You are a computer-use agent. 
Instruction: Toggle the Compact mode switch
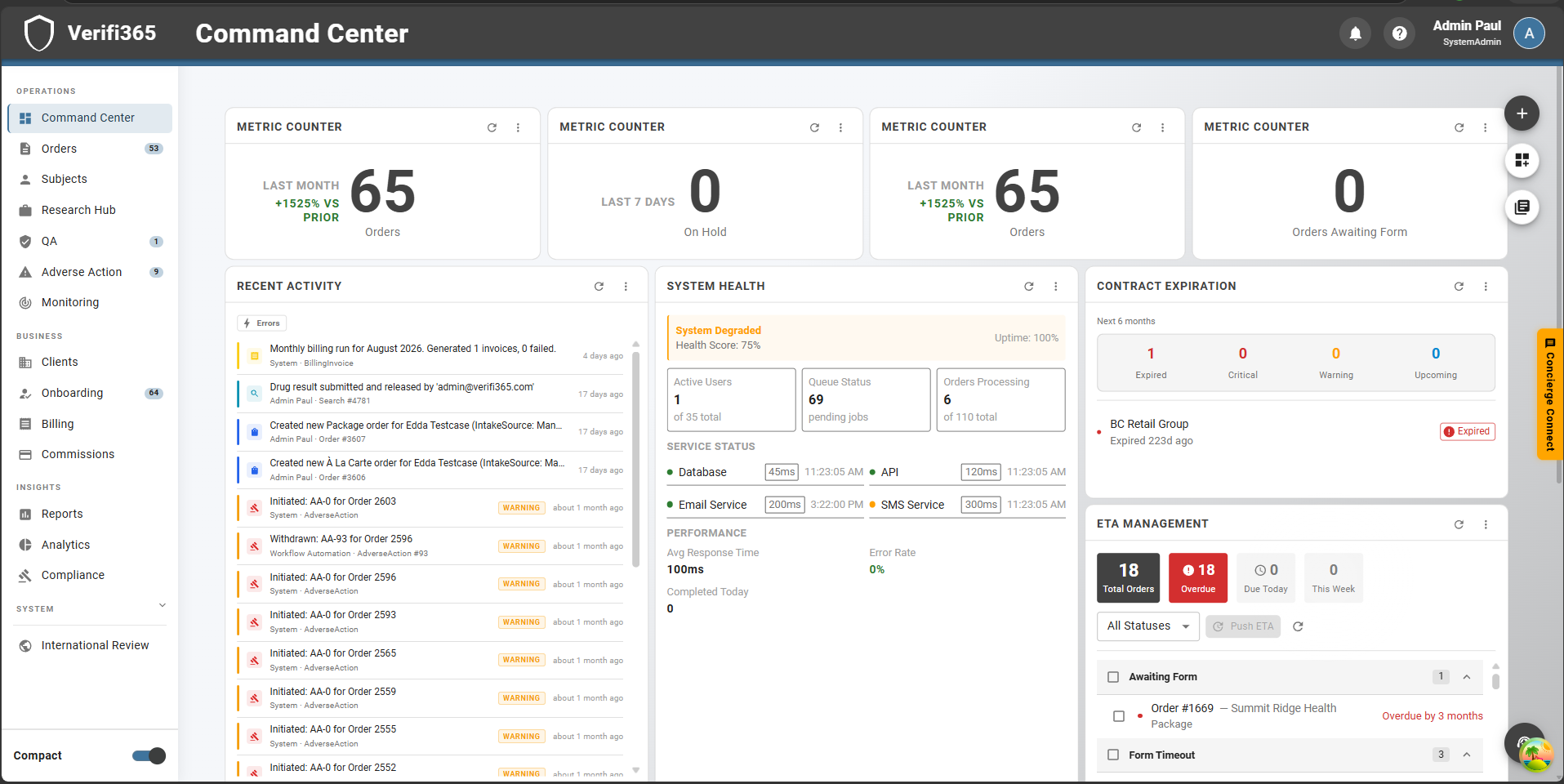[149, 756]
